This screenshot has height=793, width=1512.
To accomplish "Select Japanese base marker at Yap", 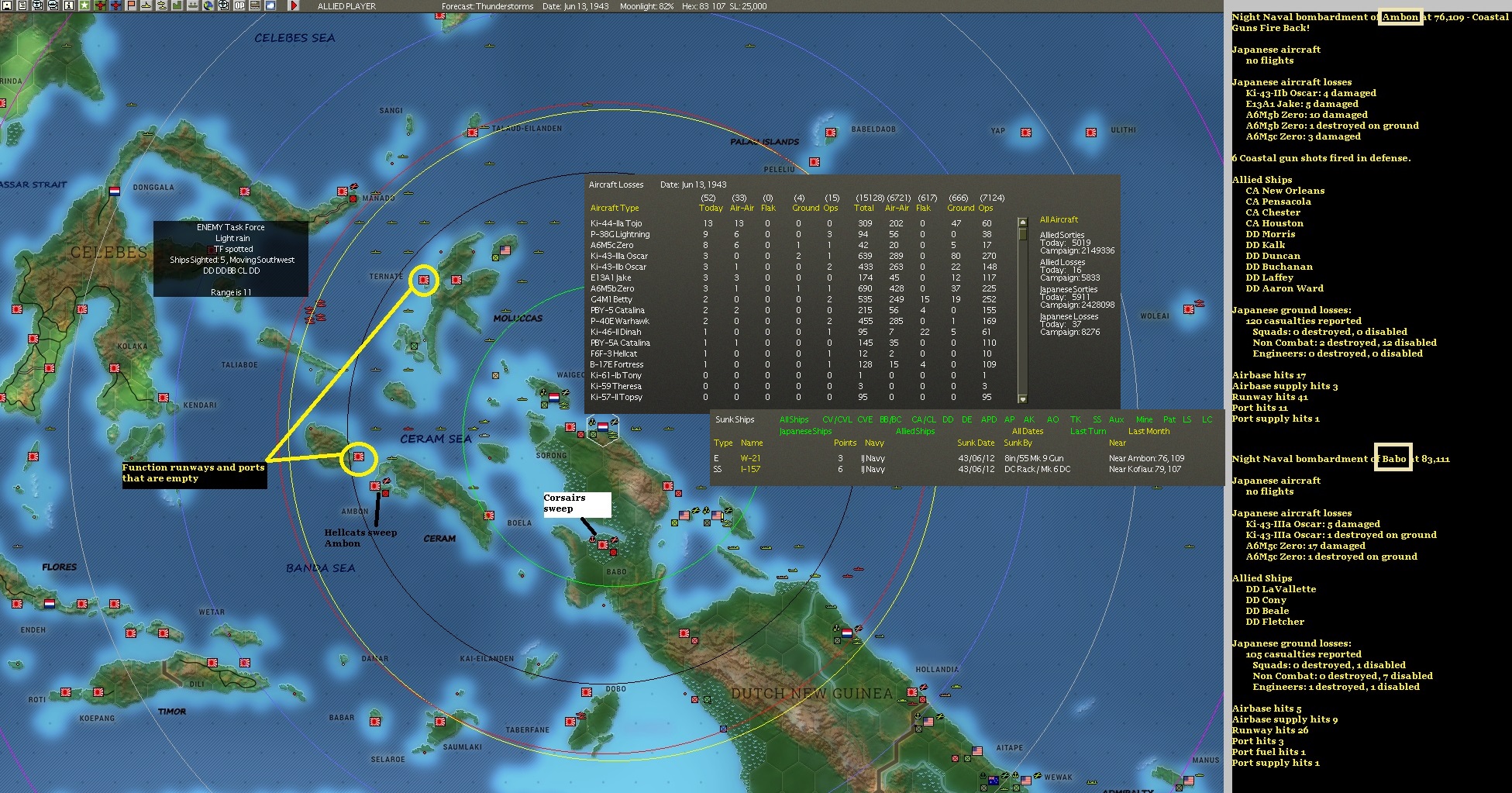I will [1026, 133].
